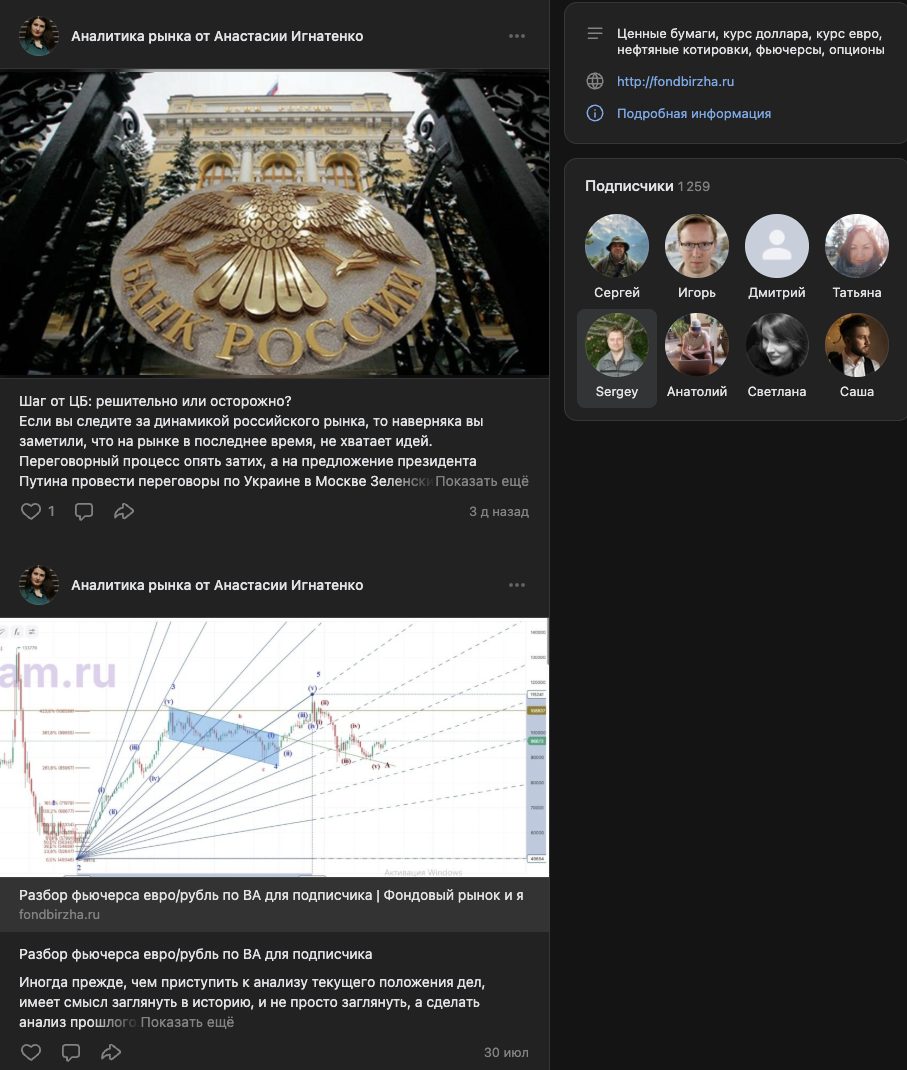Like the euro/ruble futures post
Image resolution: width=907 pixels, height=1070 pixels.
[31, 1052]
